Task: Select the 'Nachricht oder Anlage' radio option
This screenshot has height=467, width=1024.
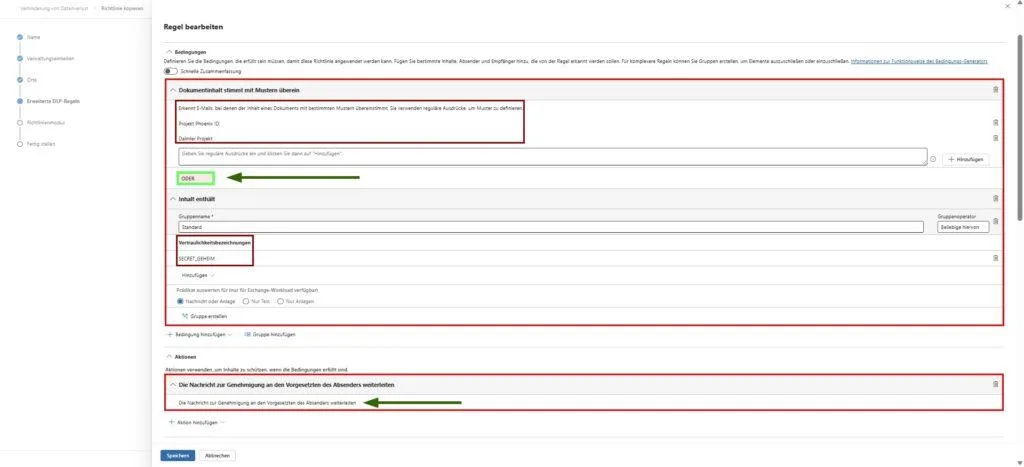Action: 181,300
